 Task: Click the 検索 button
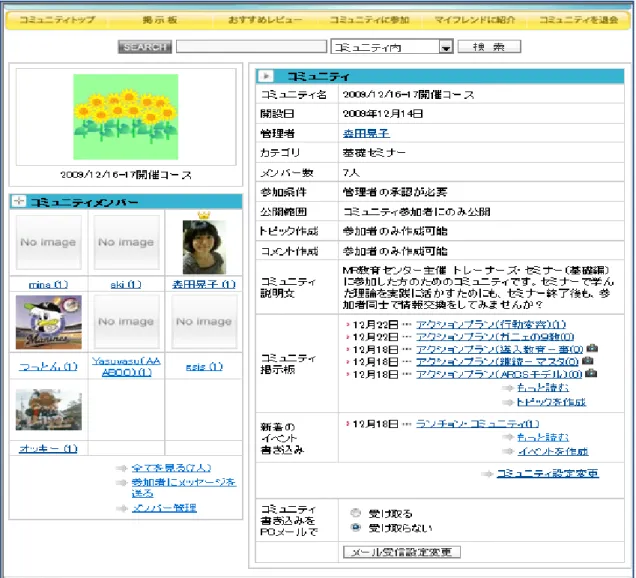pos(489,47)
